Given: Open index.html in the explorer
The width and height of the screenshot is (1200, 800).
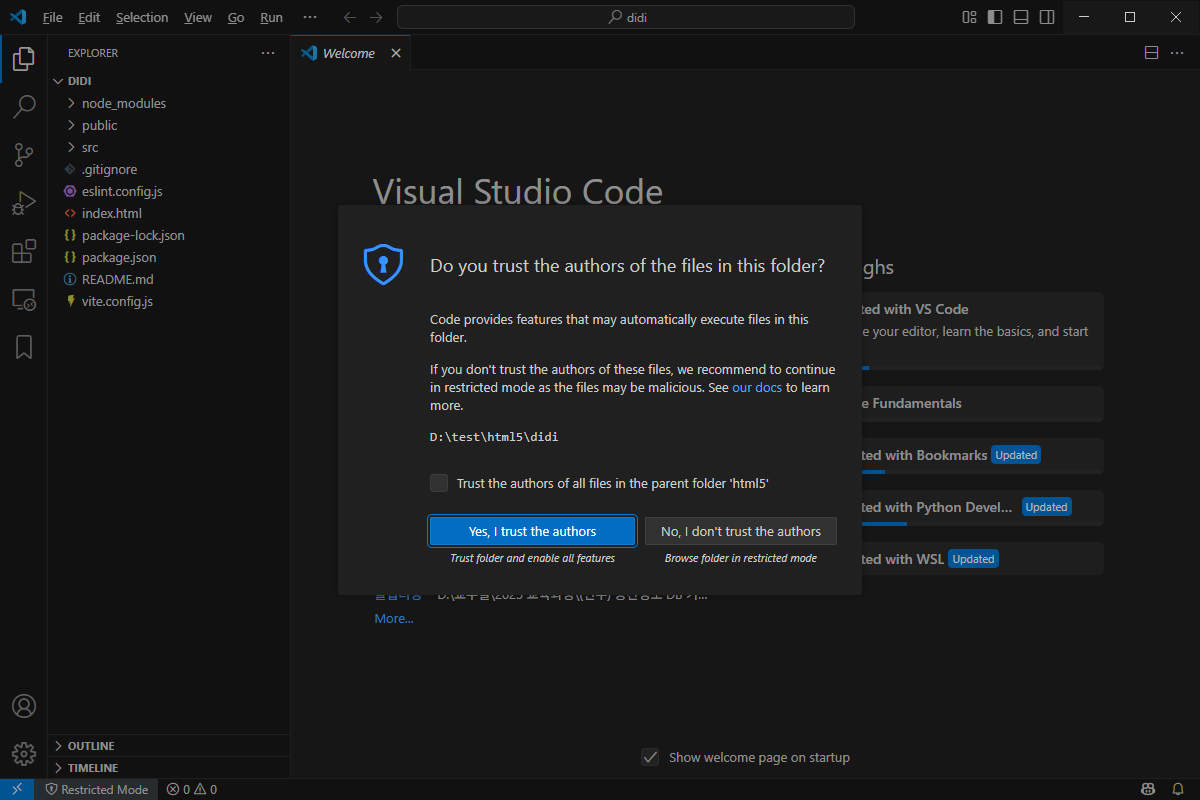Looking at the screenshot, I should (111, 213).
